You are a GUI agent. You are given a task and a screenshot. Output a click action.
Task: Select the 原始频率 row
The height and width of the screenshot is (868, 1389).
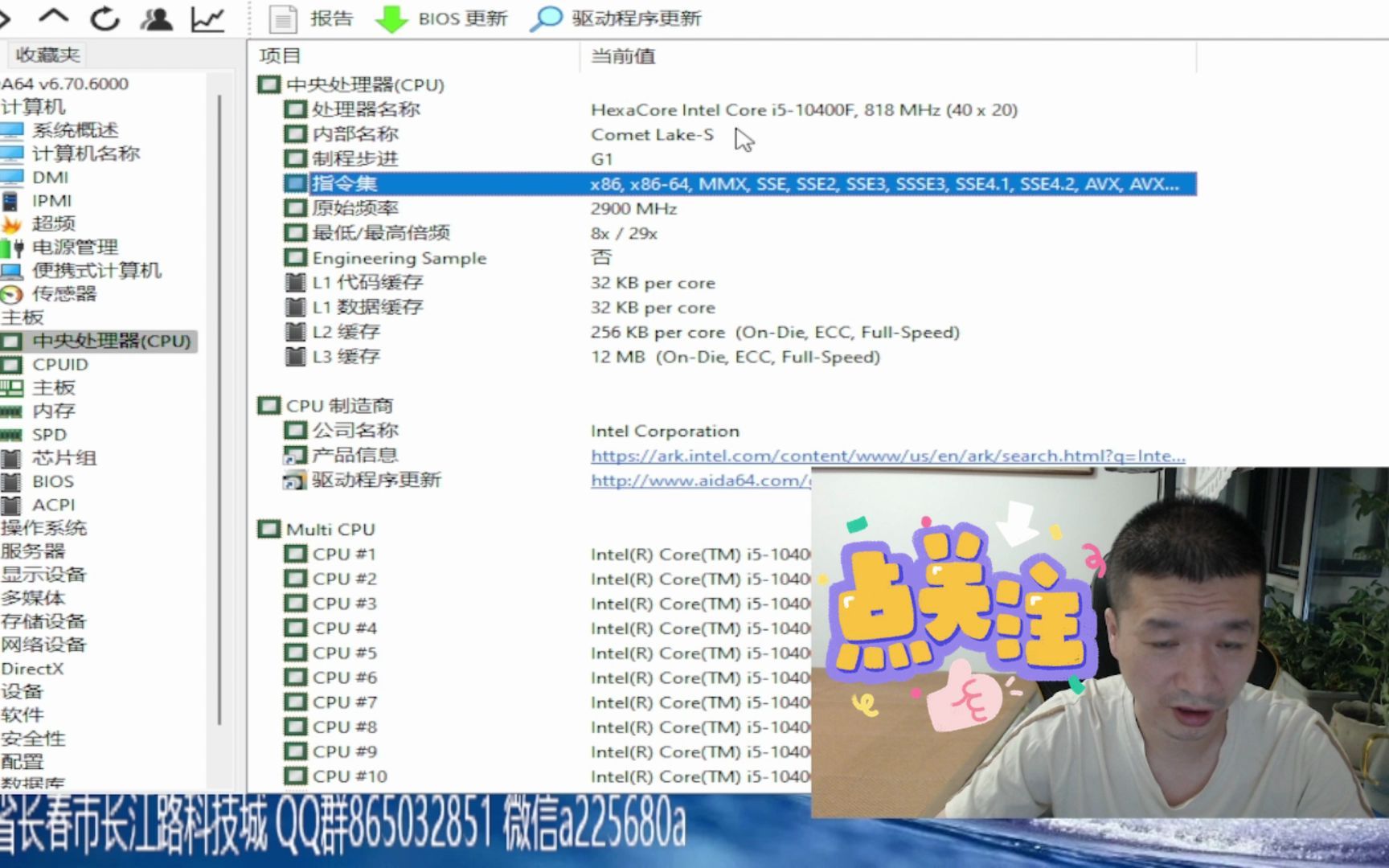(x=740, y=209)
